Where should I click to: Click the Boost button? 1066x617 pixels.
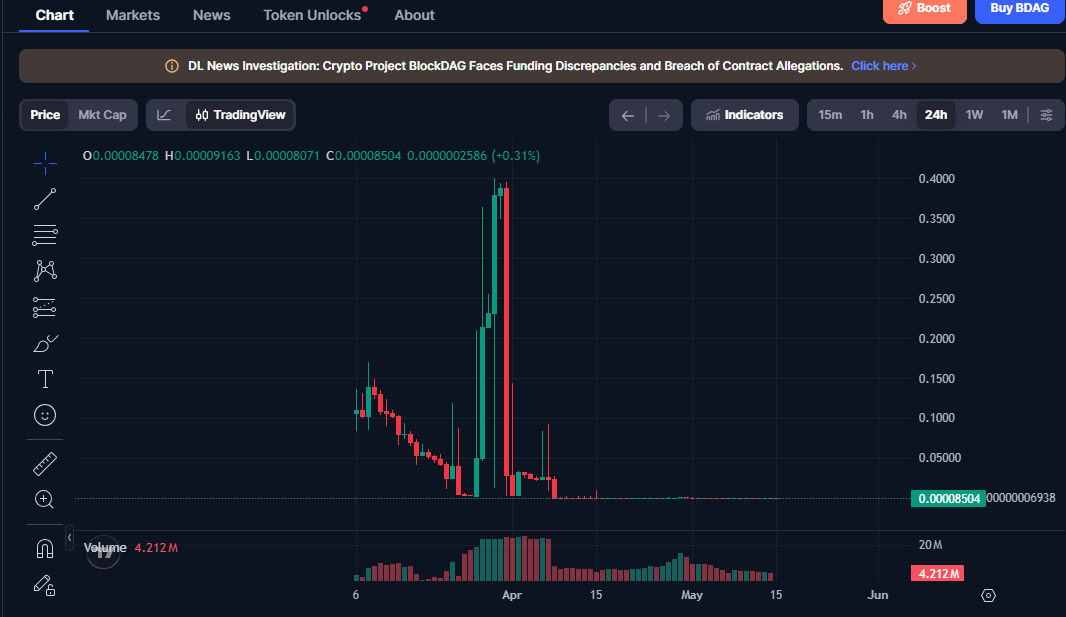click(924, 10)
